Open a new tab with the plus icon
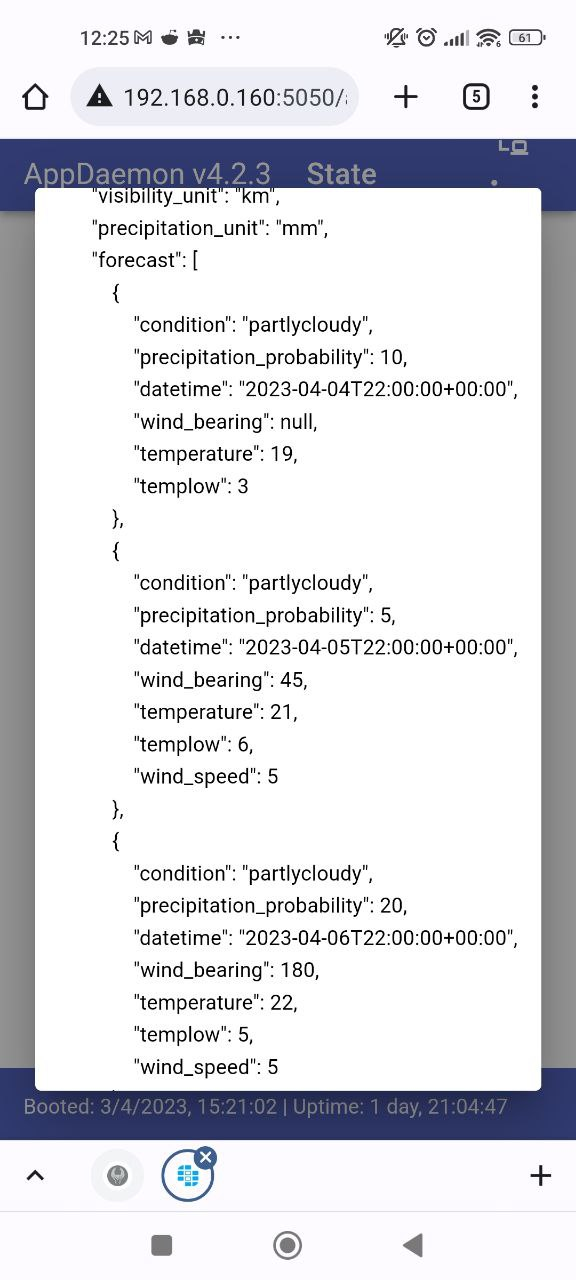The image size is (576, 1280). pos(405,96)
